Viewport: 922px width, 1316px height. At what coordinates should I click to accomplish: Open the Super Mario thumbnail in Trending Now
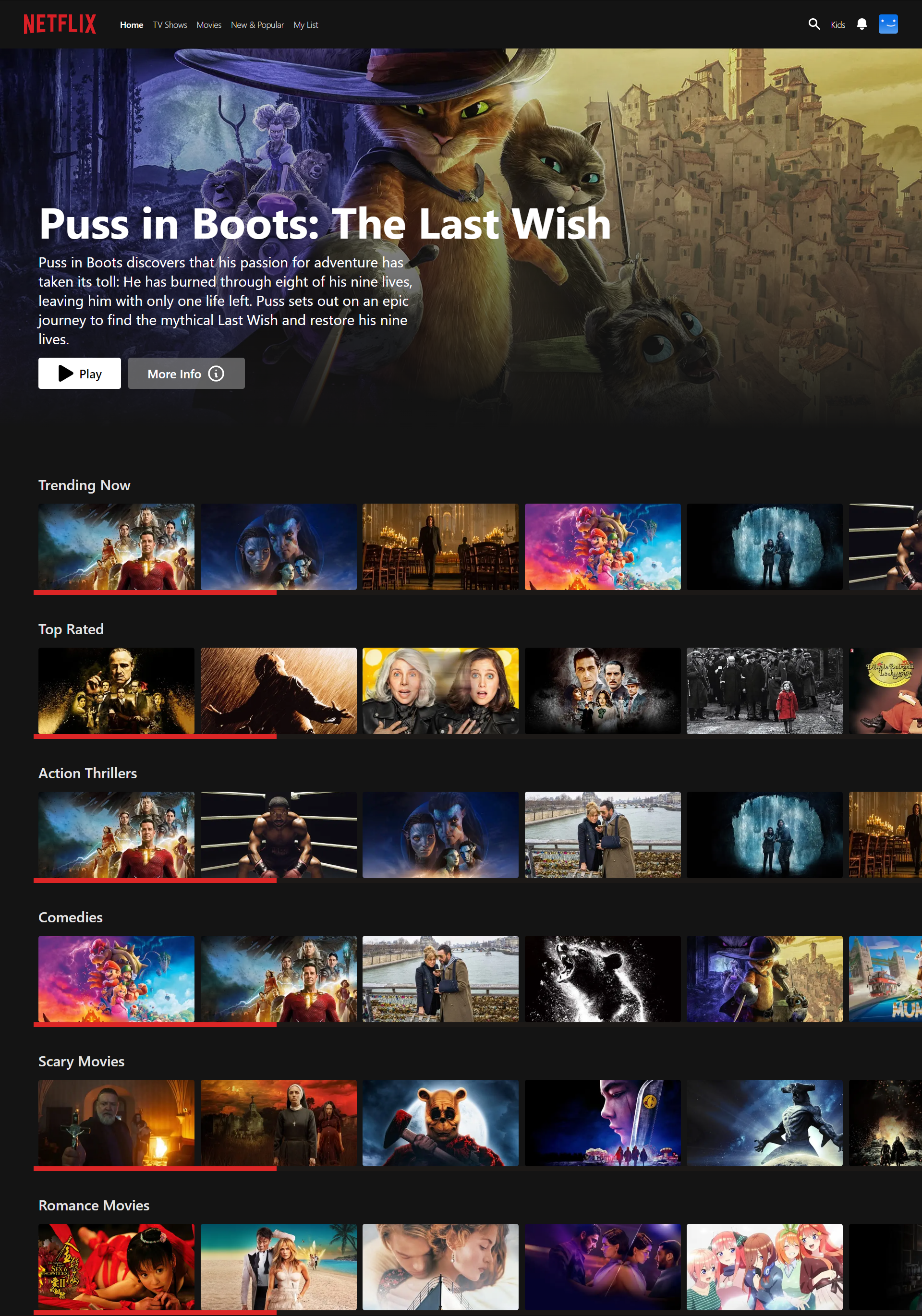click(x=603, y=547)
